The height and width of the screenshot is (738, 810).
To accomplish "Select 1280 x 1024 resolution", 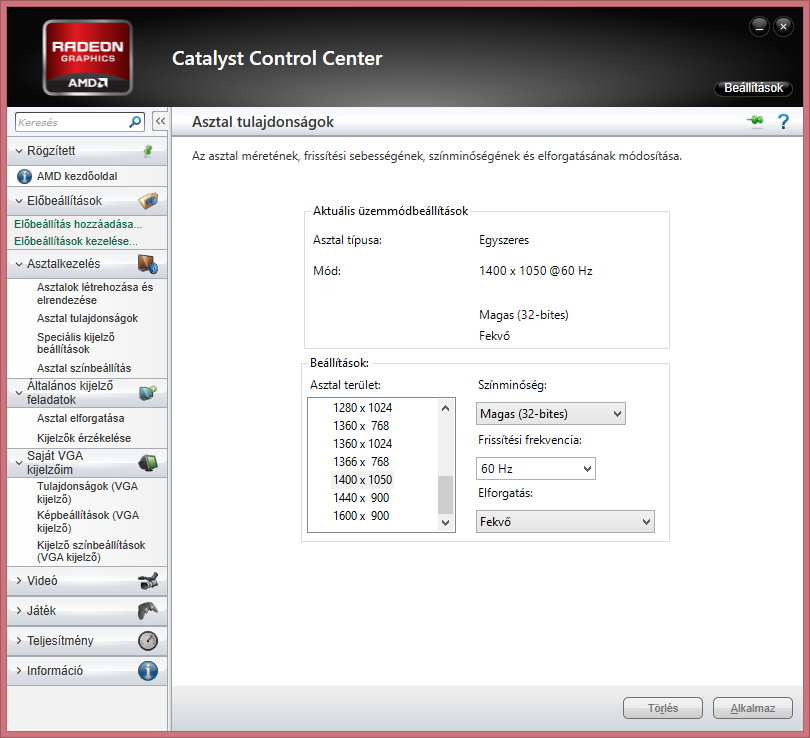I will click(x=363, y=408).
